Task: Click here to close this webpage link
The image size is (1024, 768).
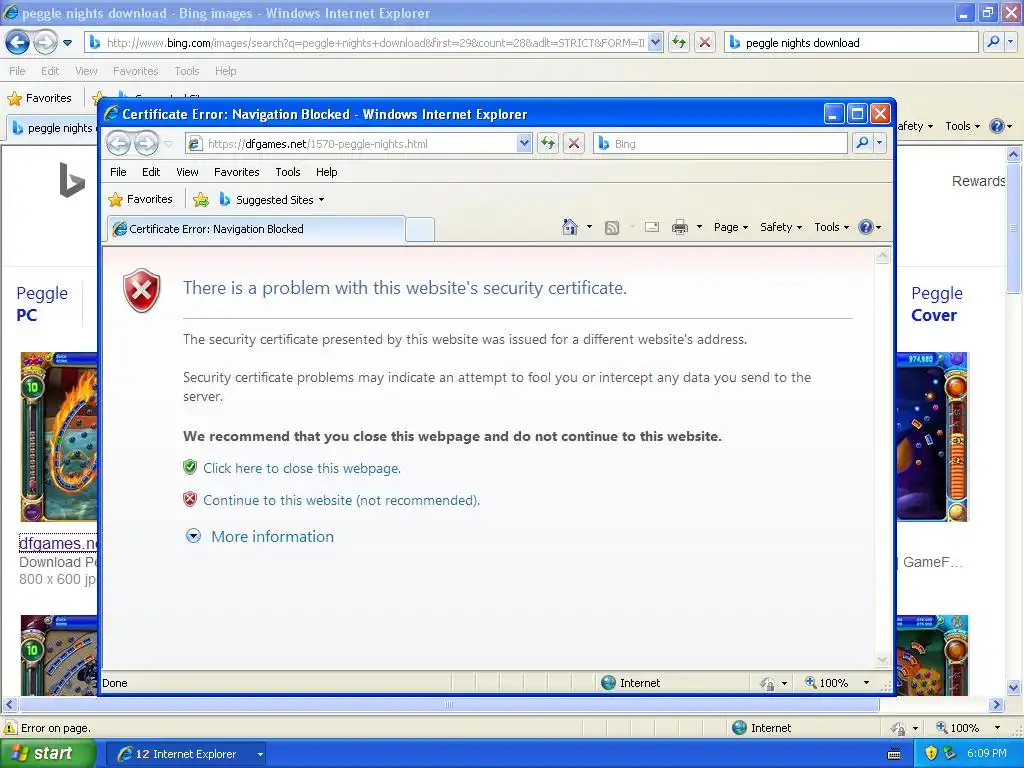Action: coord(302,468)
